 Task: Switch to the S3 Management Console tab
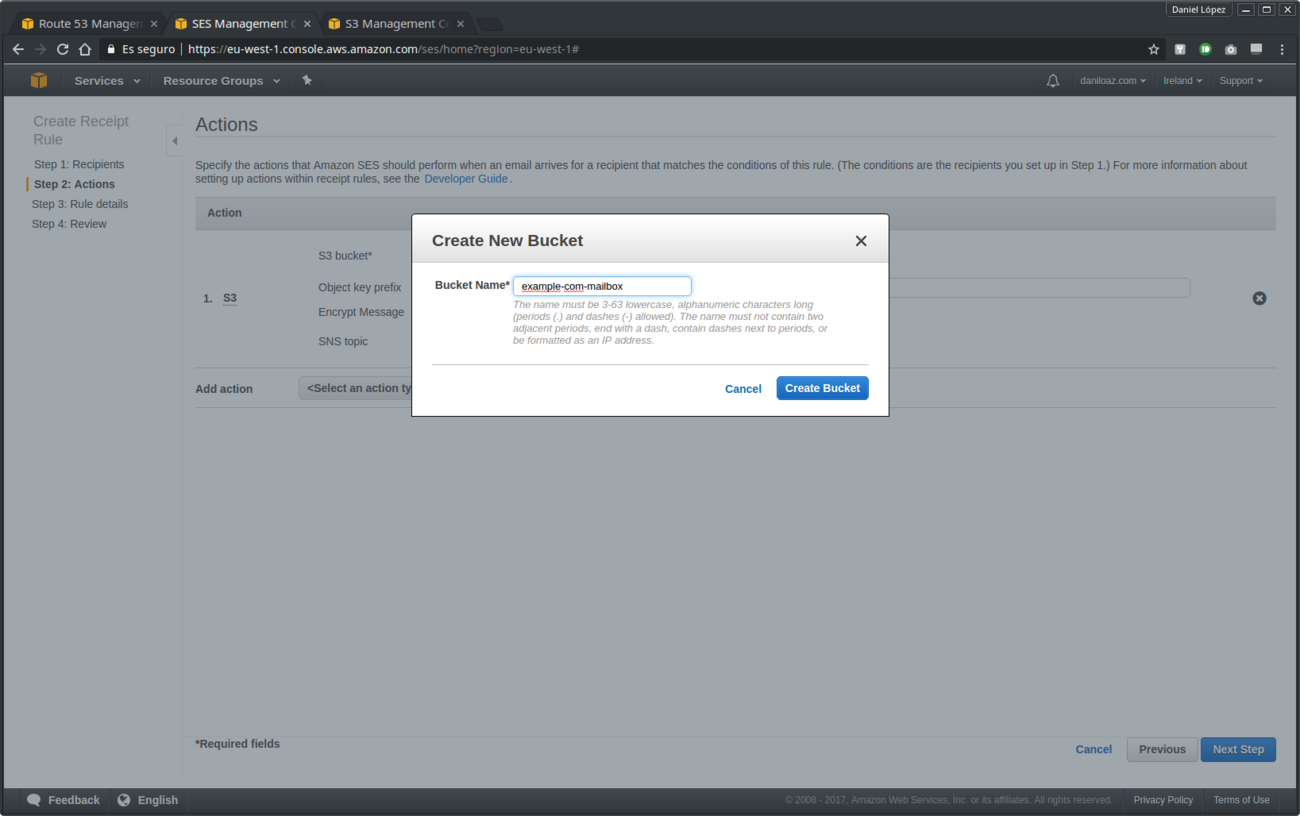[395, 23]
